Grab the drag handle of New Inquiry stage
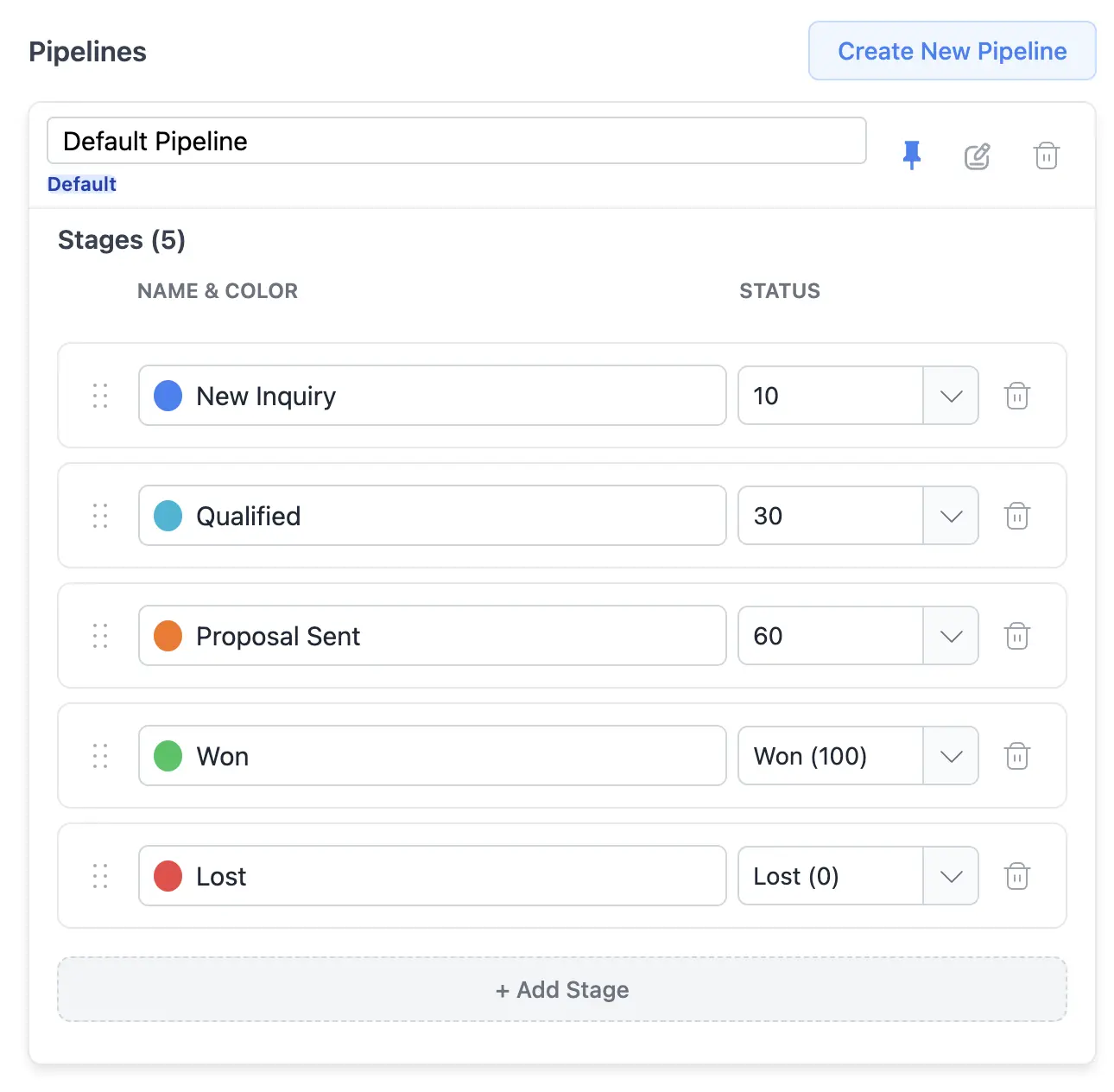The image size is (1114, 1092). click(100, 396)
